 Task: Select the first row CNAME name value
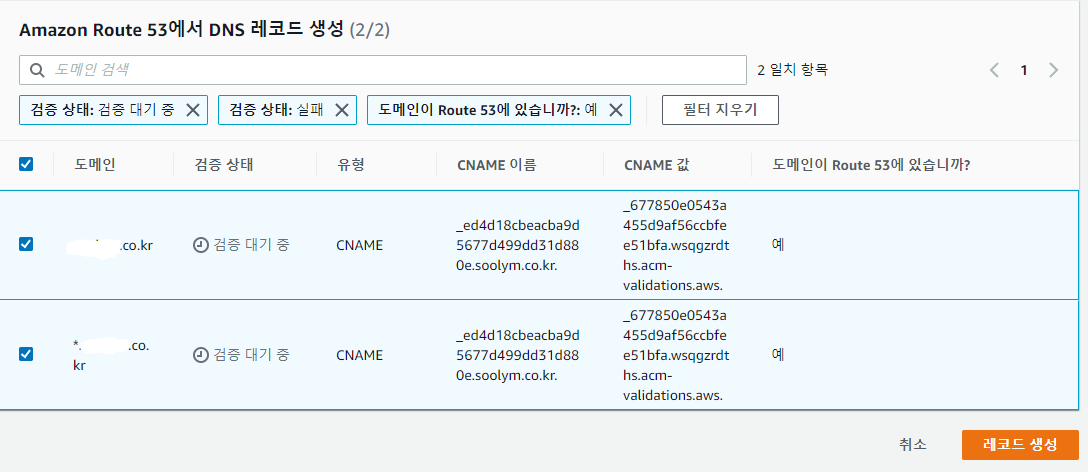click(518, 245)
